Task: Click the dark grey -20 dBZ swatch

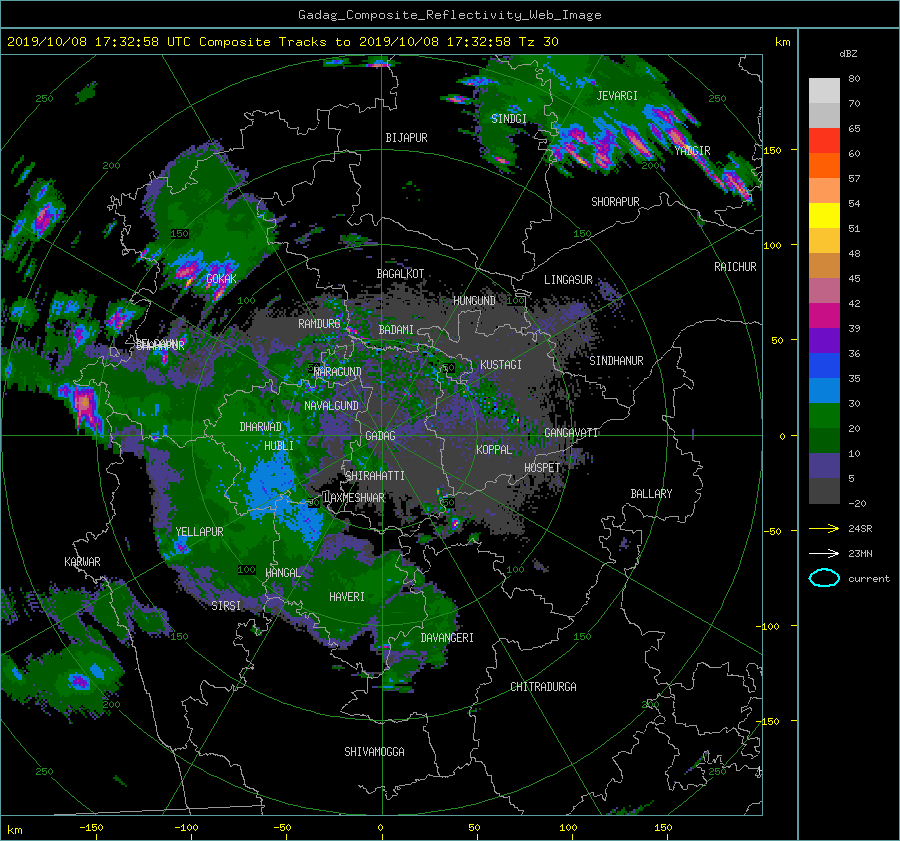Action: [824, 491]
